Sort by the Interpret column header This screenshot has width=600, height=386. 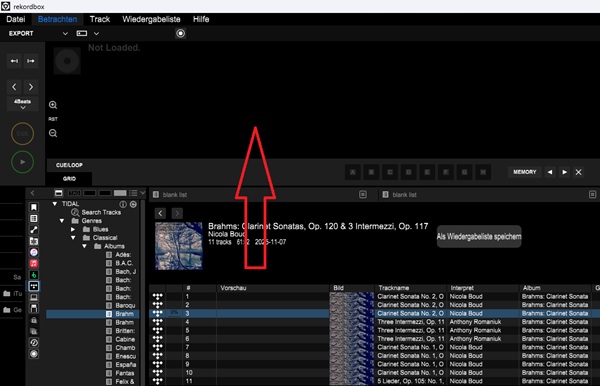[x=482, y=288]
